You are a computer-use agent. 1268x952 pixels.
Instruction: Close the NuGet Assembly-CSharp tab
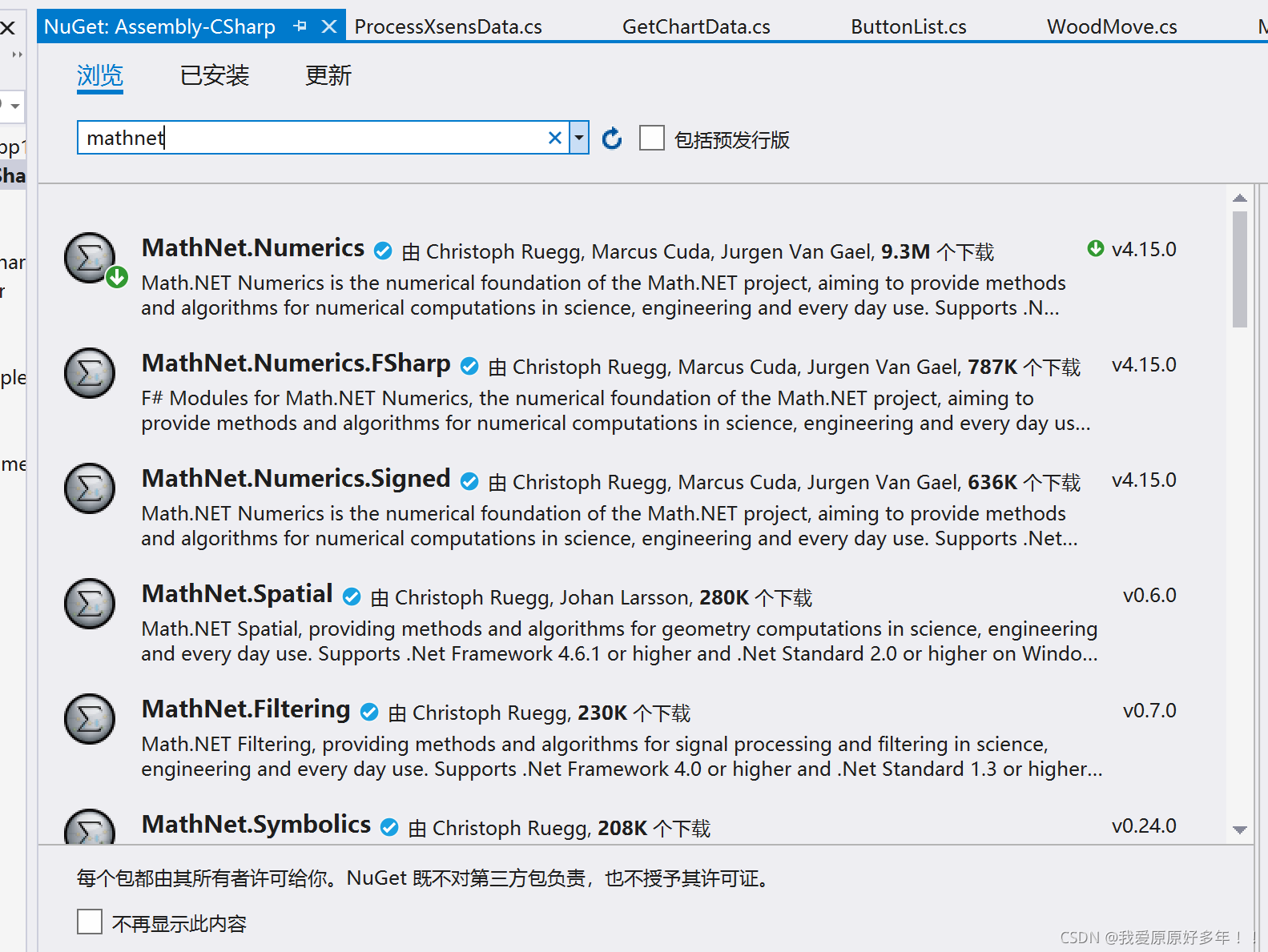(x=328, y=26)
